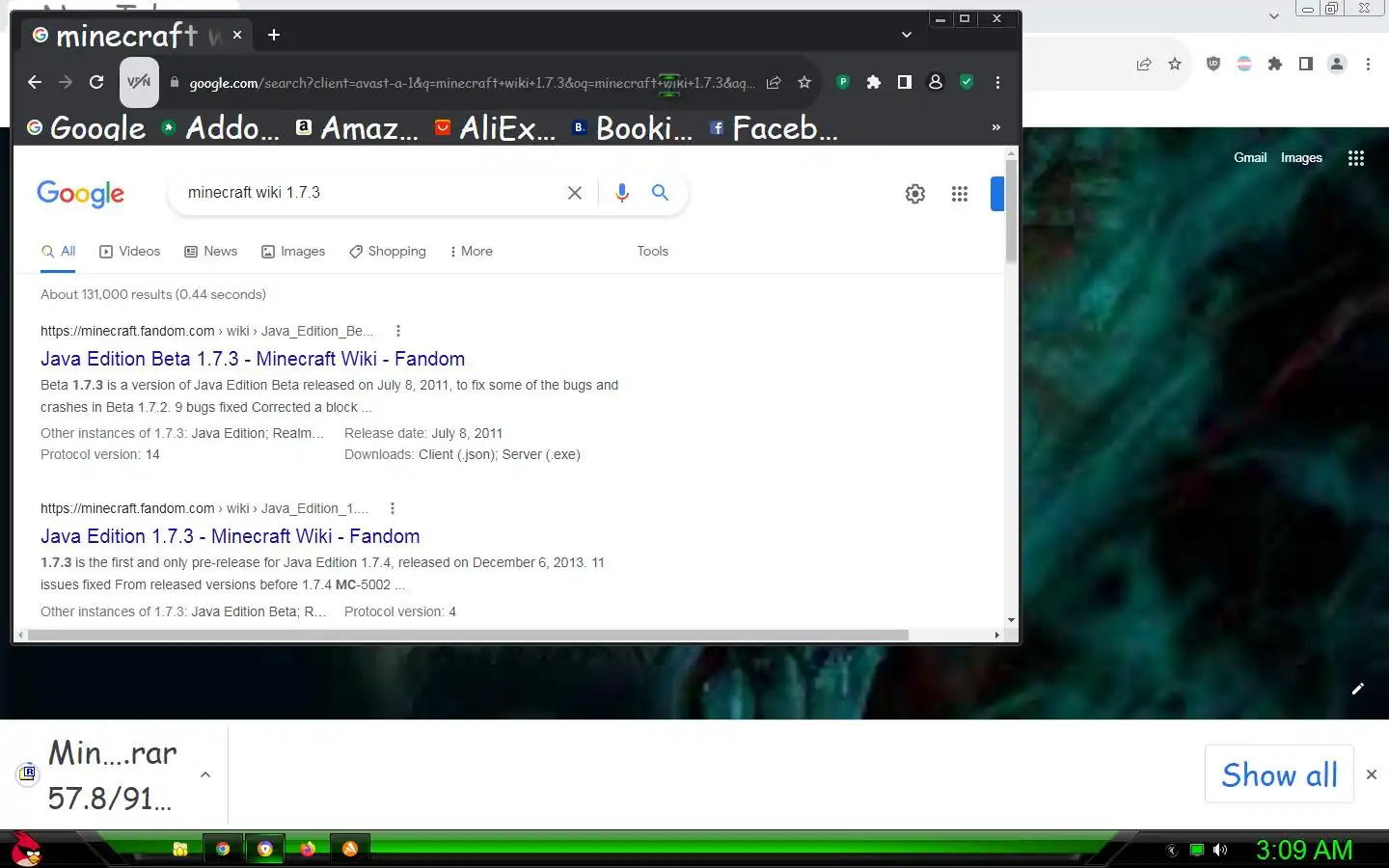Bookmark star in back window toolbar
The height and width of the screenshot is (868, 1389).
click(x=1175, y=64)
